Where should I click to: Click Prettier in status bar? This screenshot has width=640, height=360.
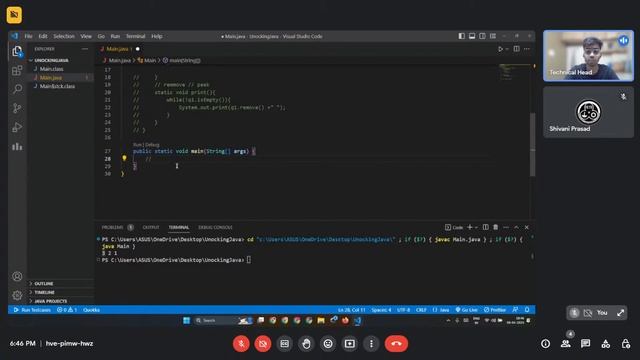[495, 310]
